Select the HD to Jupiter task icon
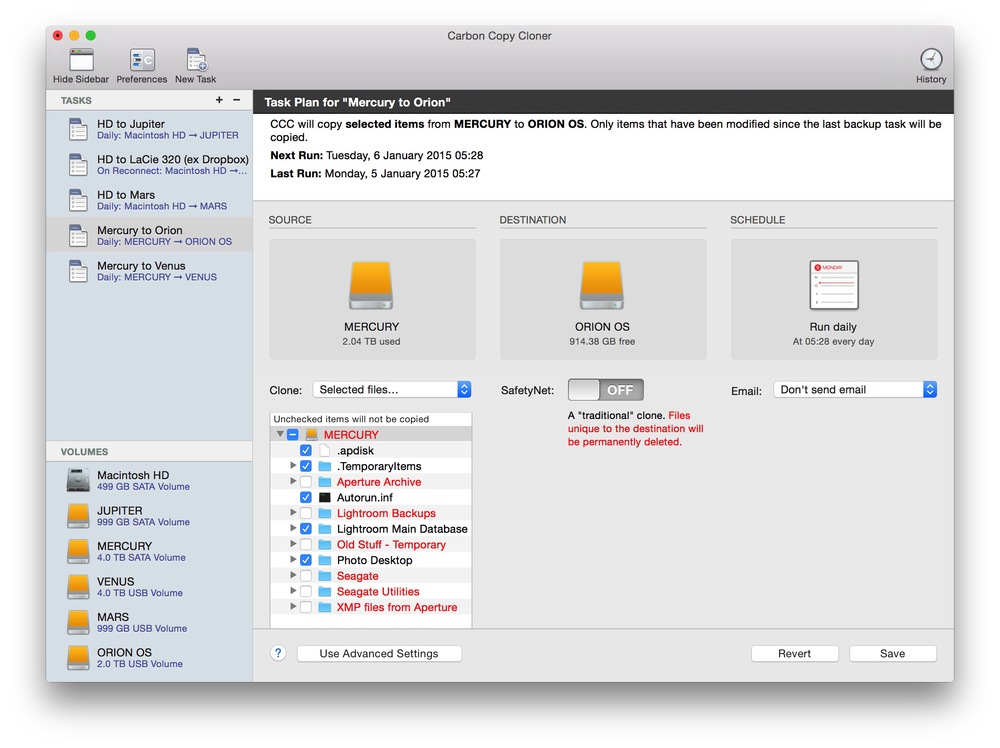The width and height of the screenshot is (1000, 748). 78,129
